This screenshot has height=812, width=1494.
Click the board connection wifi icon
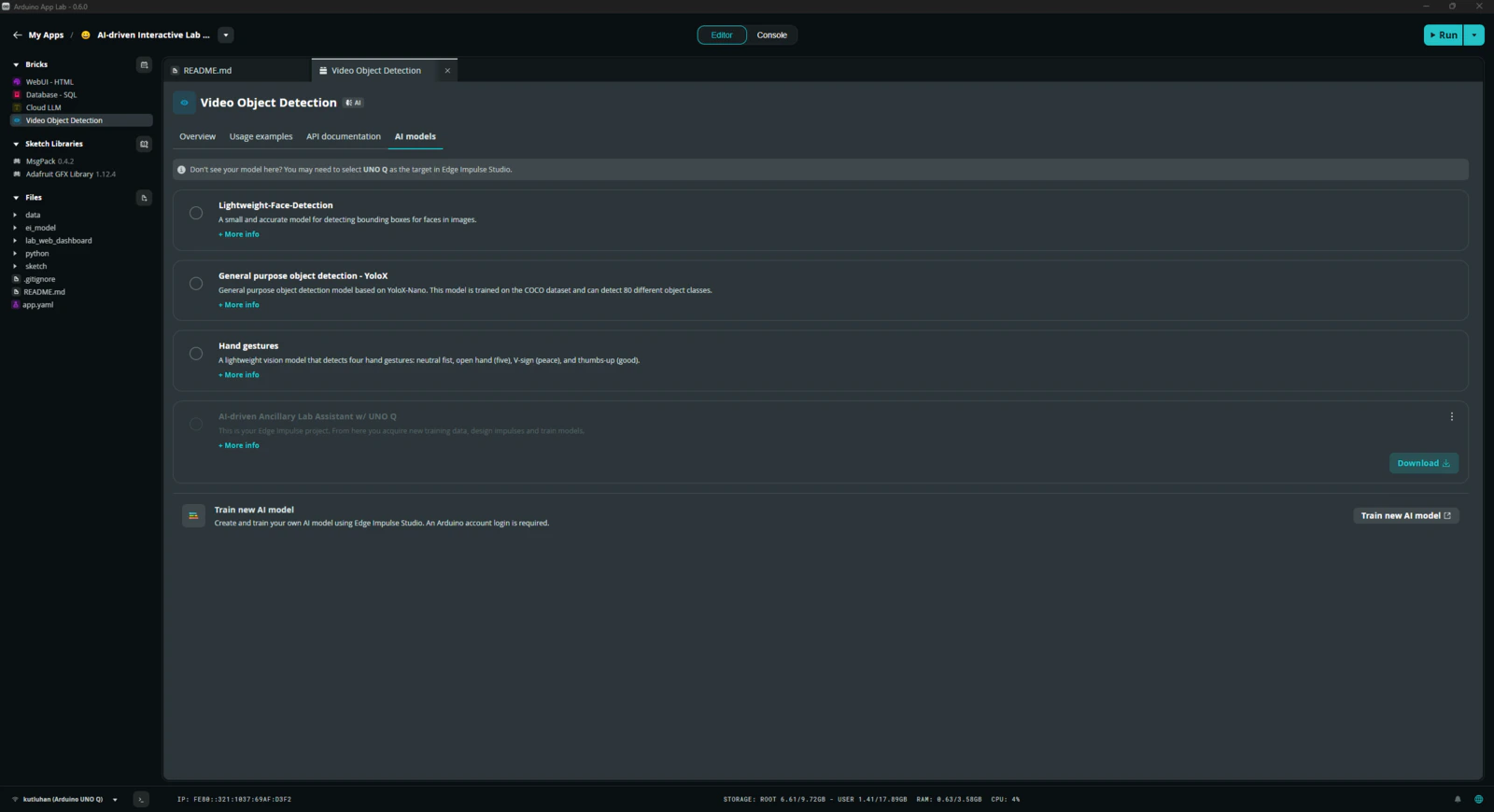[x=15, y=800]
